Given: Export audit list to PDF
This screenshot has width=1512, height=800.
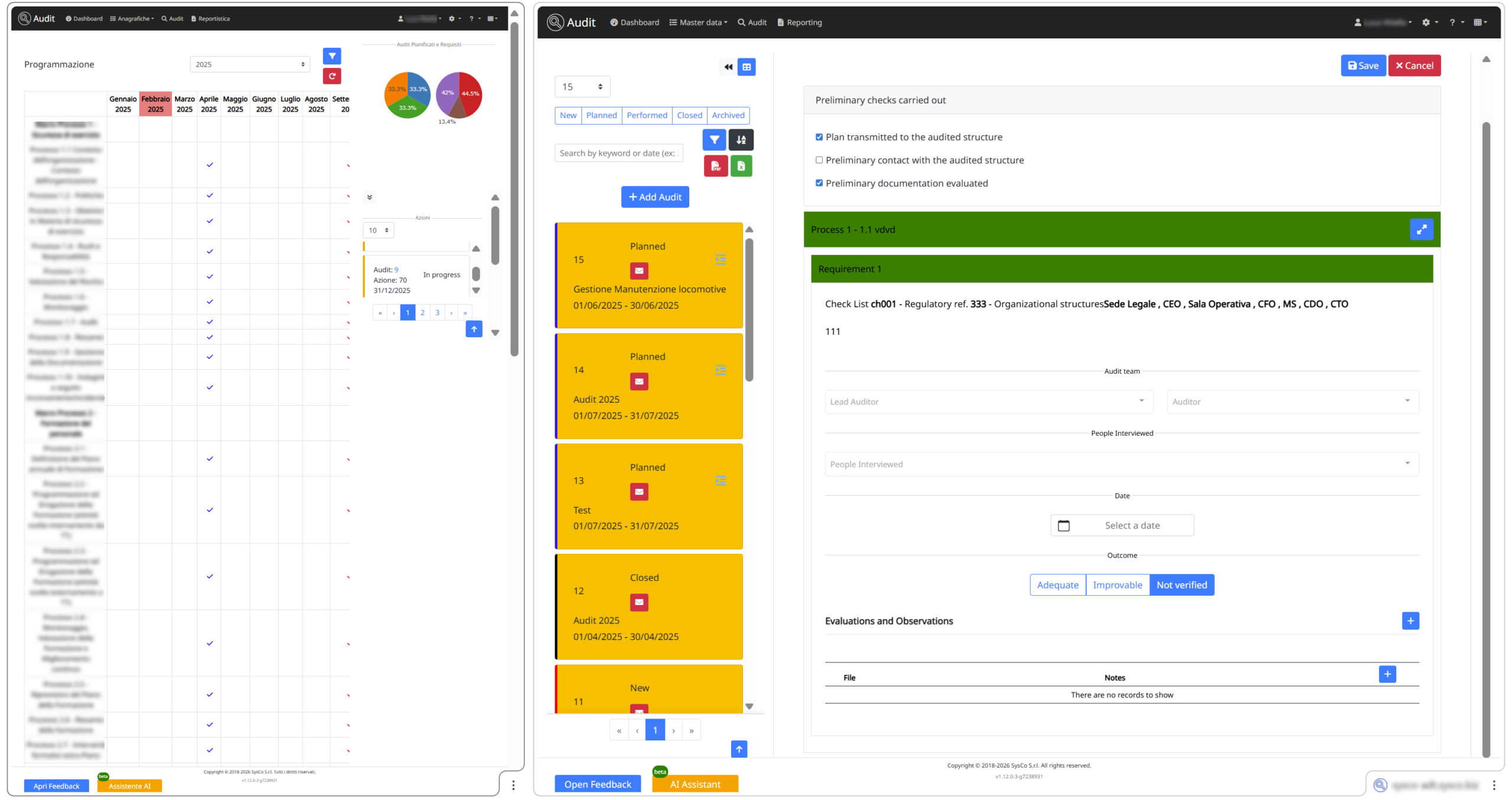Looking at the screenshot, I should tap(715, 166).
